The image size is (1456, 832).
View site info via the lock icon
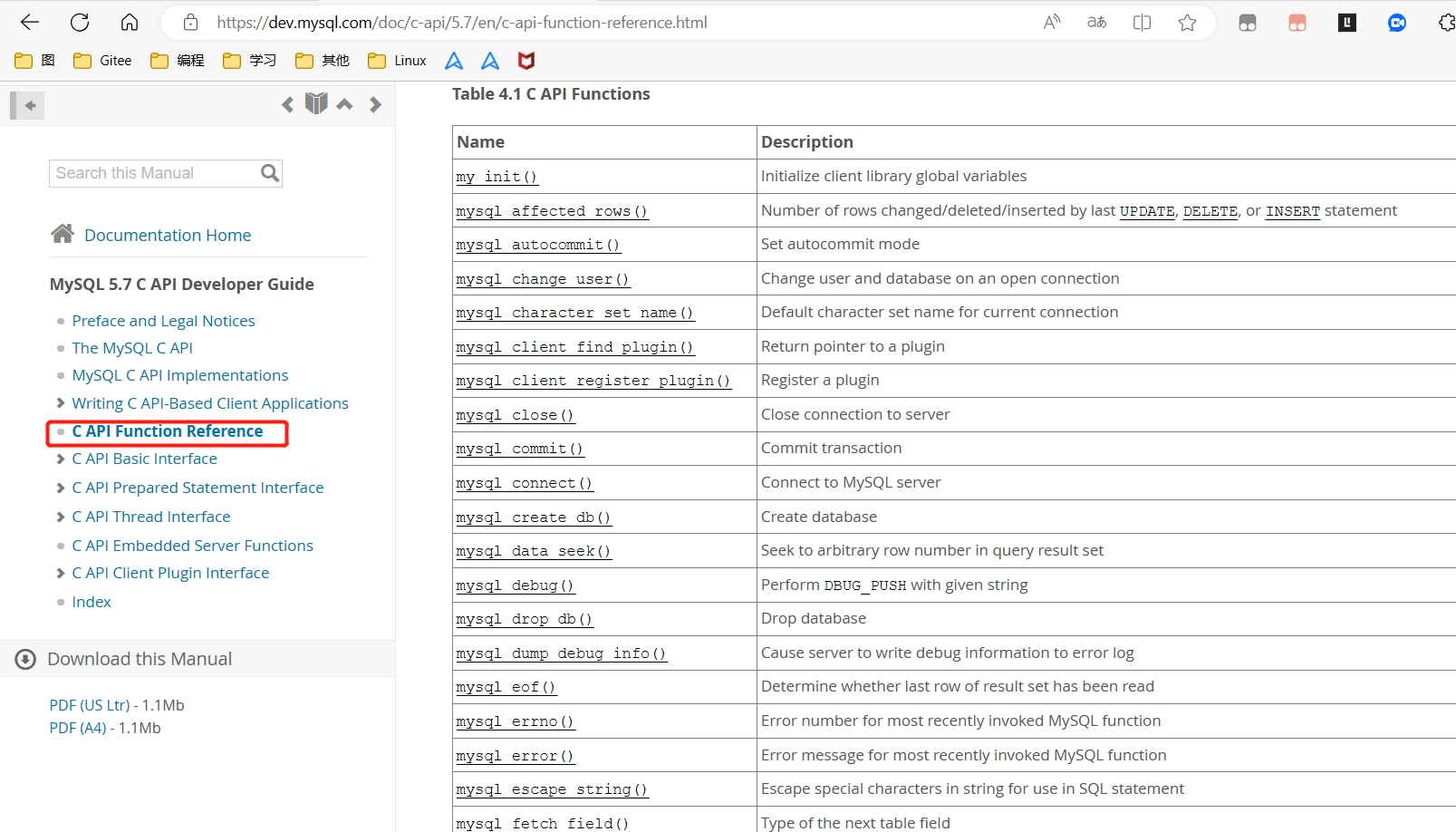(x=190, y=23)
